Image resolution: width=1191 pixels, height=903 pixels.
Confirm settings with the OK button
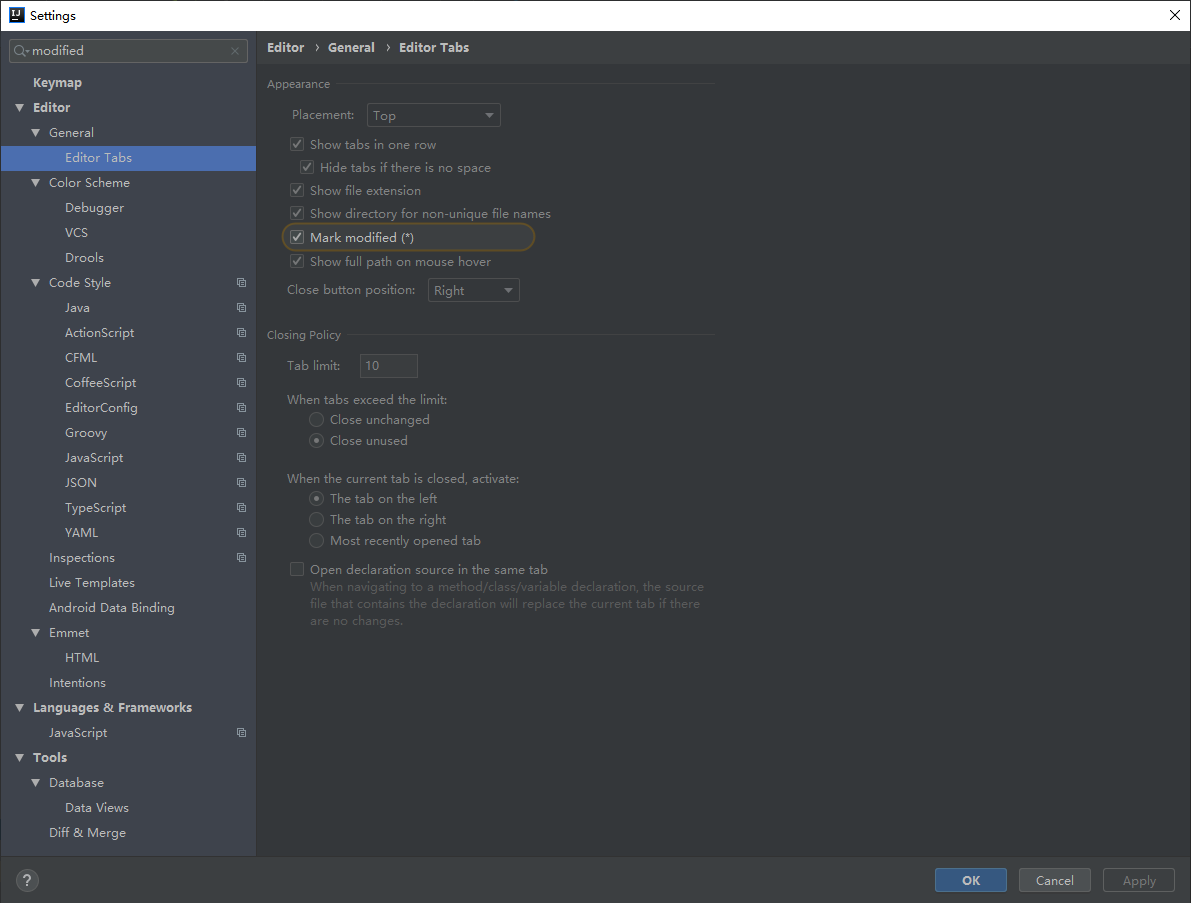point(971,880)
